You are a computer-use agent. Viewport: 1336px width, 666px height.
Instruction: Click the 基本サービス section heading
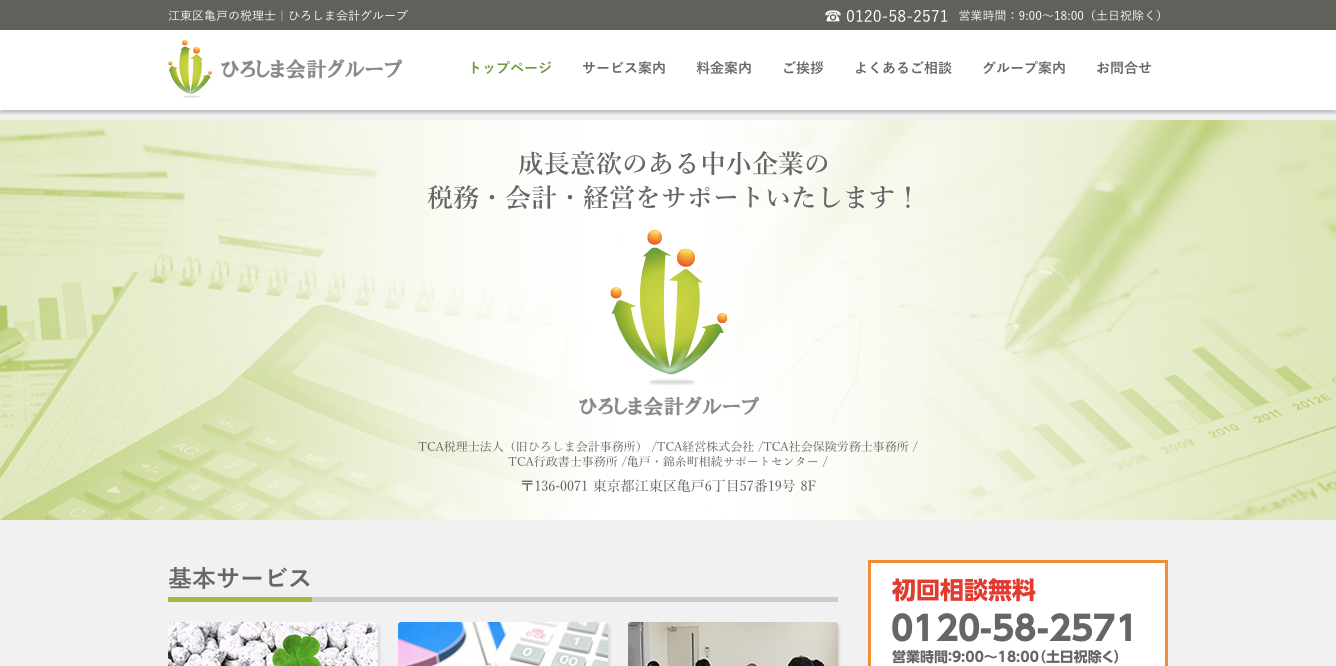pyautogui.click(x=238, y=578)
